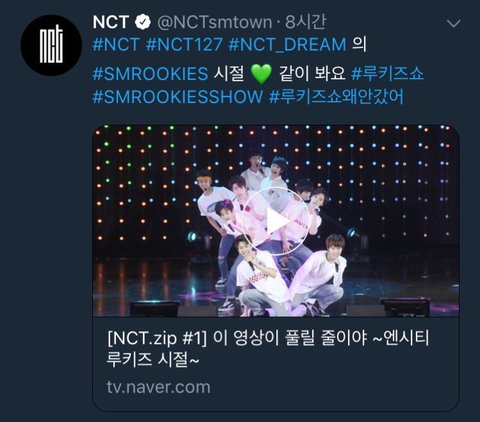
Task: Click the tweet text '같이 봐요'
Action: 312,73
